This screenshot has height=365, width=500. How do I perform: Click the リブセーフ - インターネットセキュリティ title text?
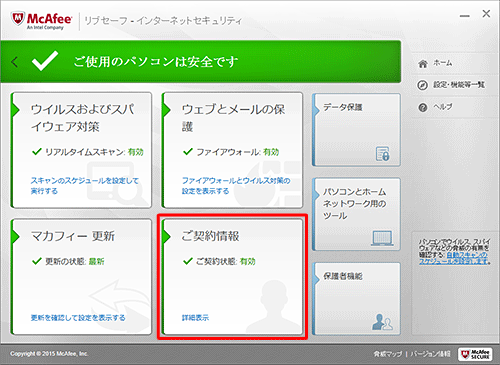pos(163,21)
